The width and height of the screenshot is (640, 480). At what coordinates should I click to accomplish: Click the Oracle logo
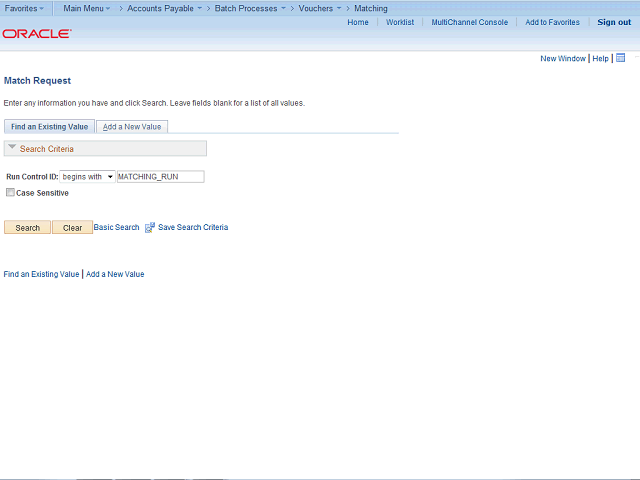37,33
